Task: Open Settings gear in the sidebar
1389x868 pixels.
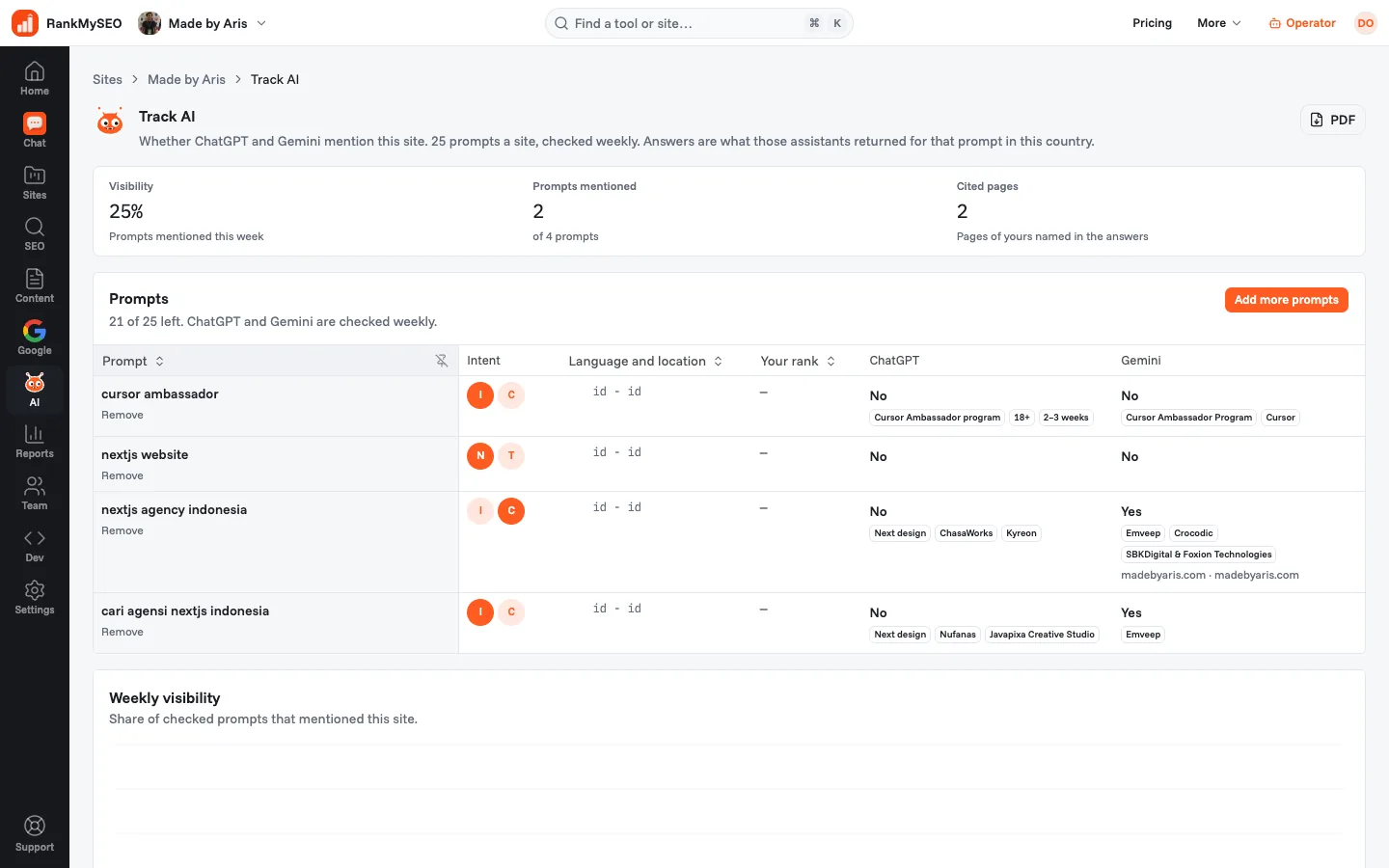Action: point(35,597)
